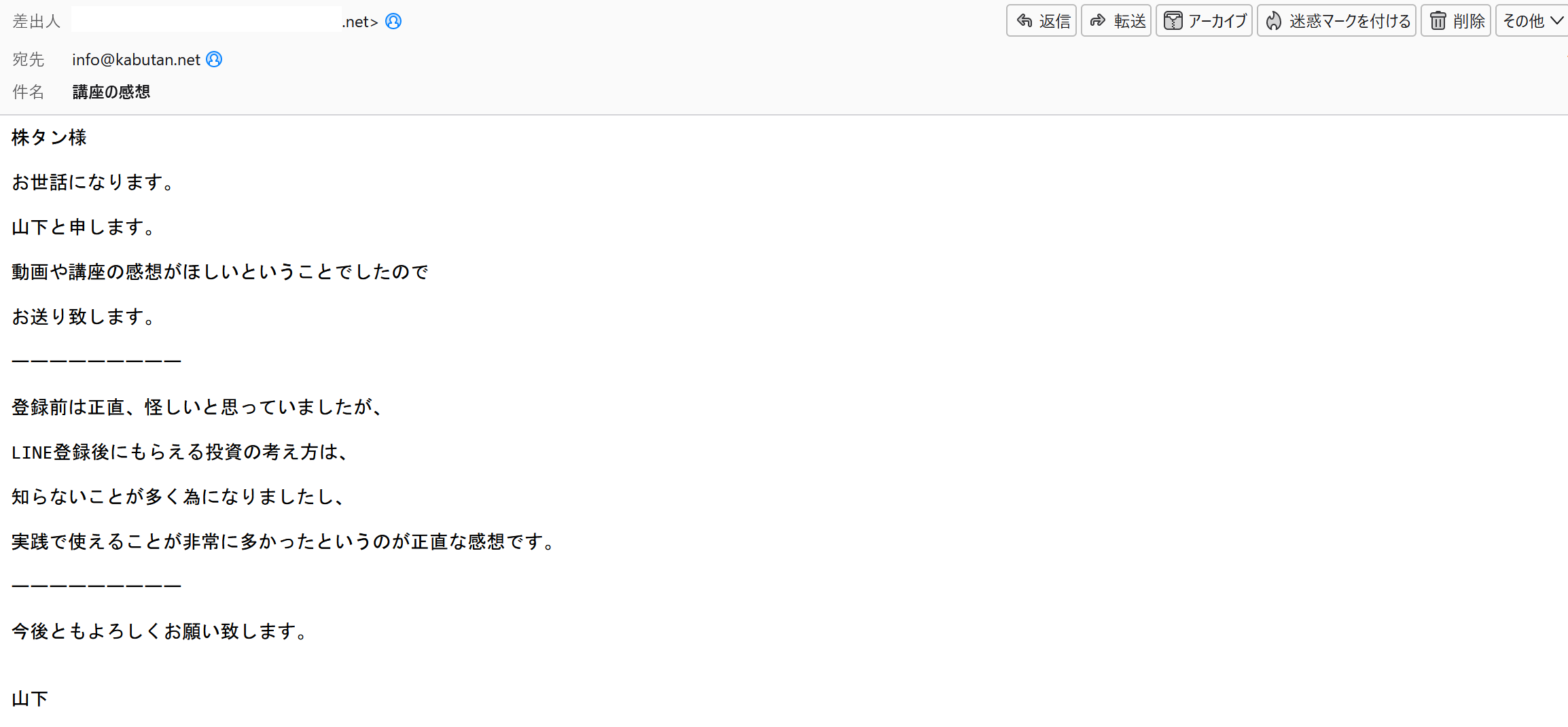The height and width of the screenshot is (727, 1568).
Task: Click the subject text 講座の感想
Action: coord(111,92)
